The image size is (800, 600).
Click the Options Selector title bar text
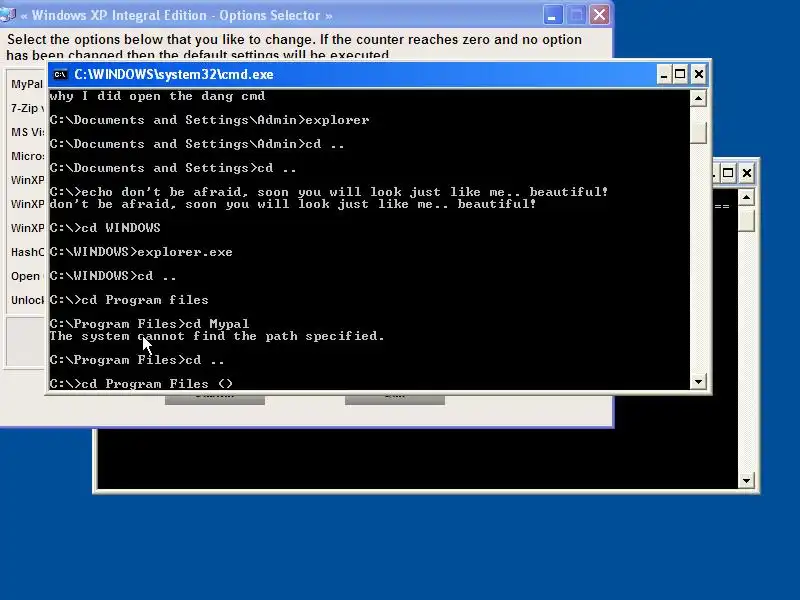point(177,15)
